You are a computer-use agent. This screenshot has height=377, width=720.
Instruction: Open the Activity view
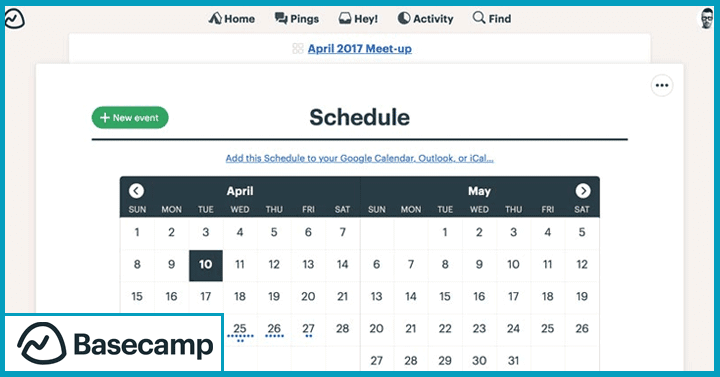(425, 19)
